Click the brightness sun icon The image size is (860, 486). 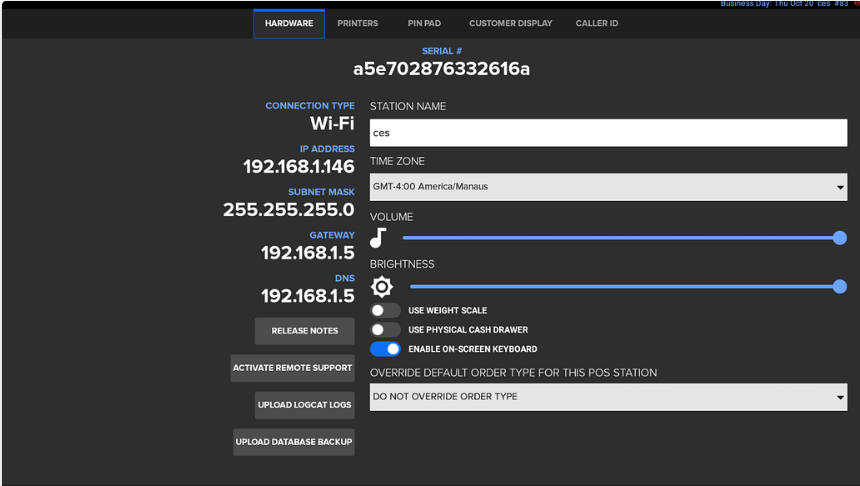click(382, 287)
